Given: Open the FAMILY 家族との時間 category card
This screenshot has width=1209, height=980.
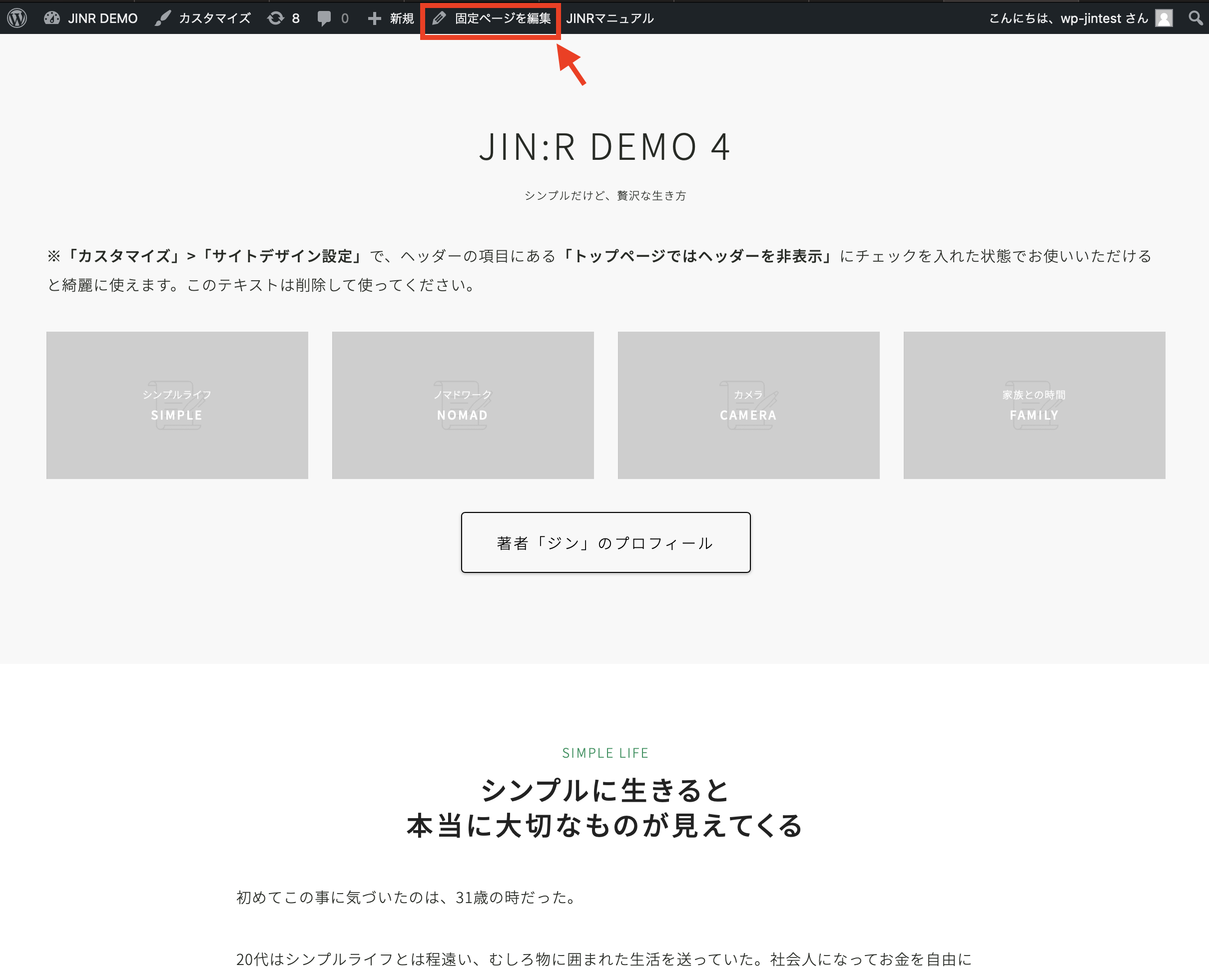Looking at the screenshot, I should click(x=1035, y=405).
